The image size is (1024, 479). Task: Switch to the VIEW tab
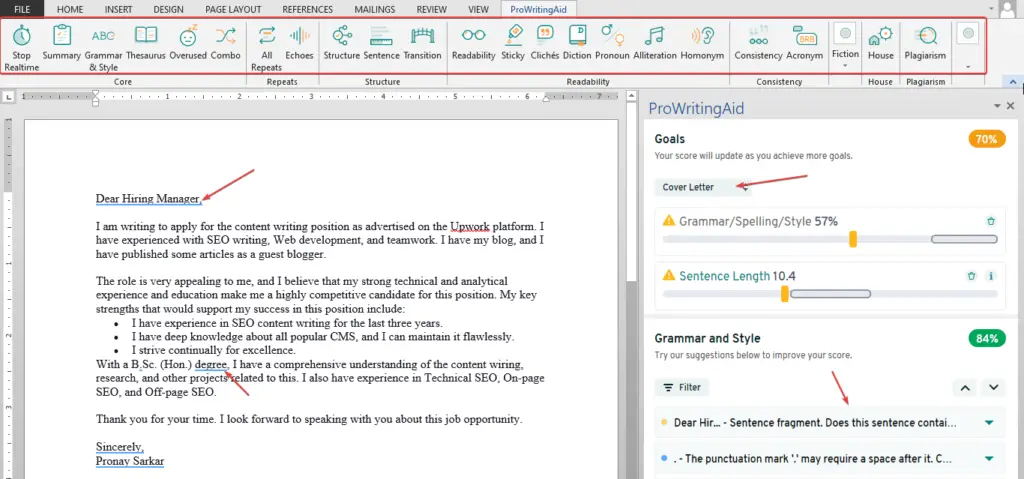479,9
